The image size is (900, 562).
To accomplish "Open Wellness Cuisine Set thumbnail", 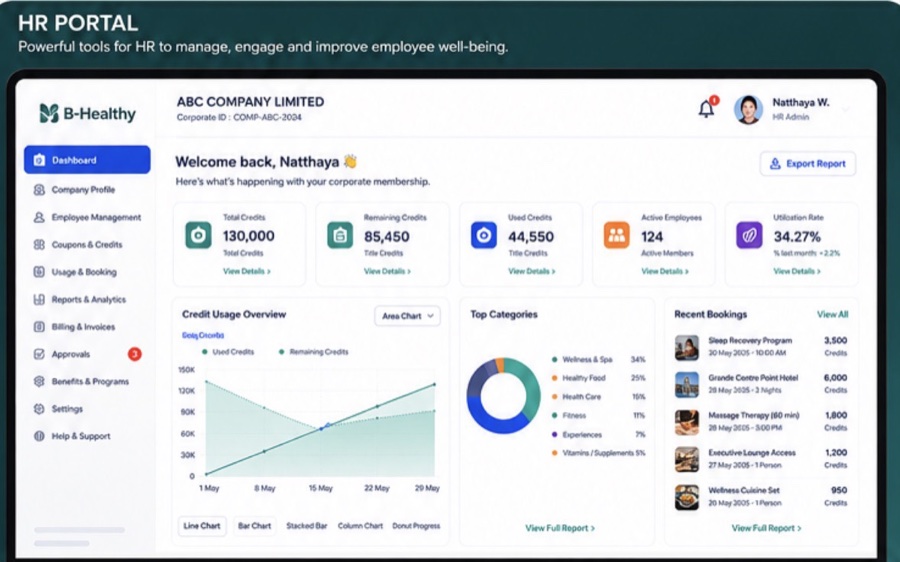I will 686,497.
